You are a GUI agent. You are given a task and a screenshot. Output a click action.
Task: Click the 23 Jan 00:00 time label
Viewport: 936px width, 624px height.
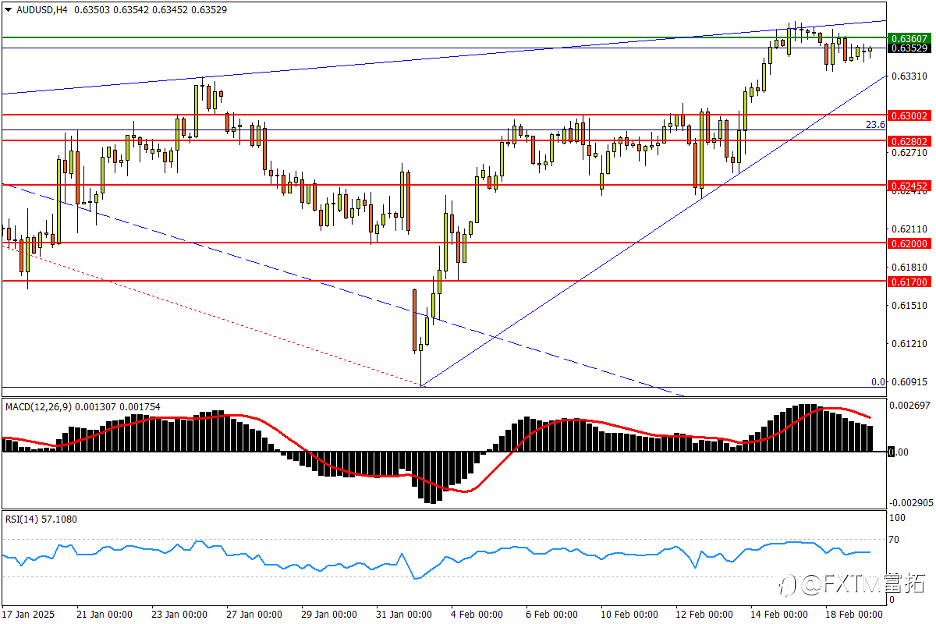[x=179, y=614]
